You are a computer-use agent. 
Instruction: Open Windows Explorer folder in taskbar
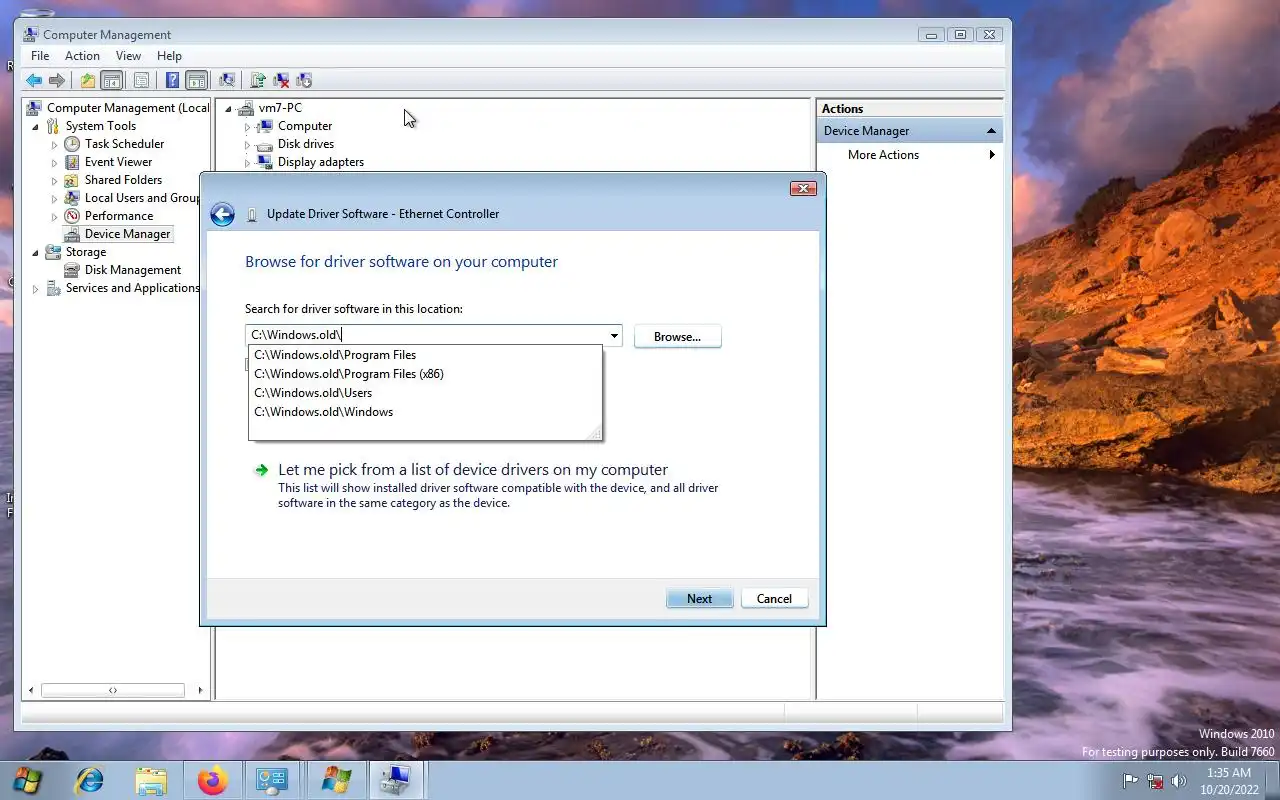click(151, 780)
